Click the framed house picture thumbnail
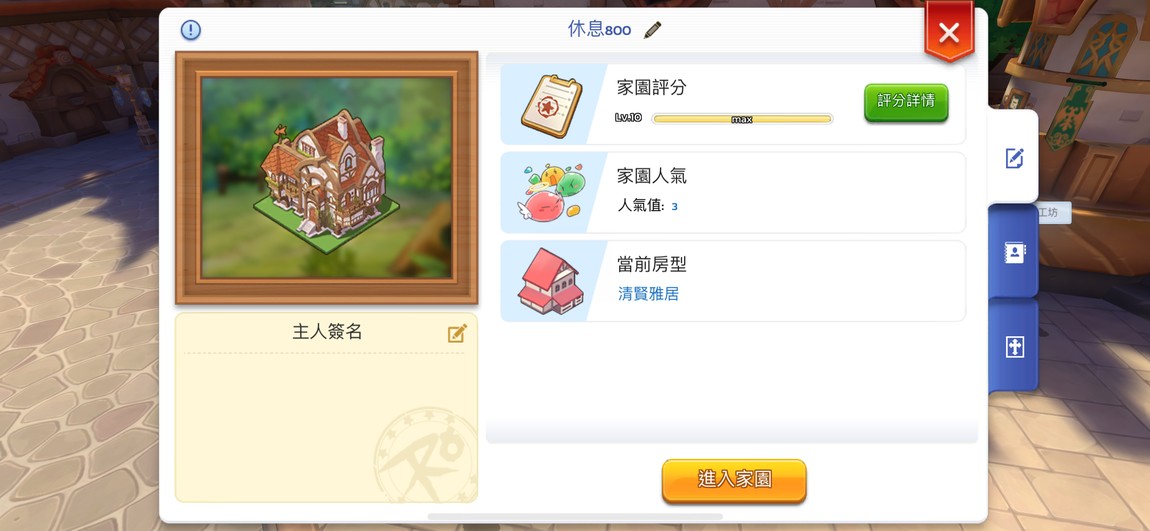The width and height of the screenshot is (1150, 531). 326,177
